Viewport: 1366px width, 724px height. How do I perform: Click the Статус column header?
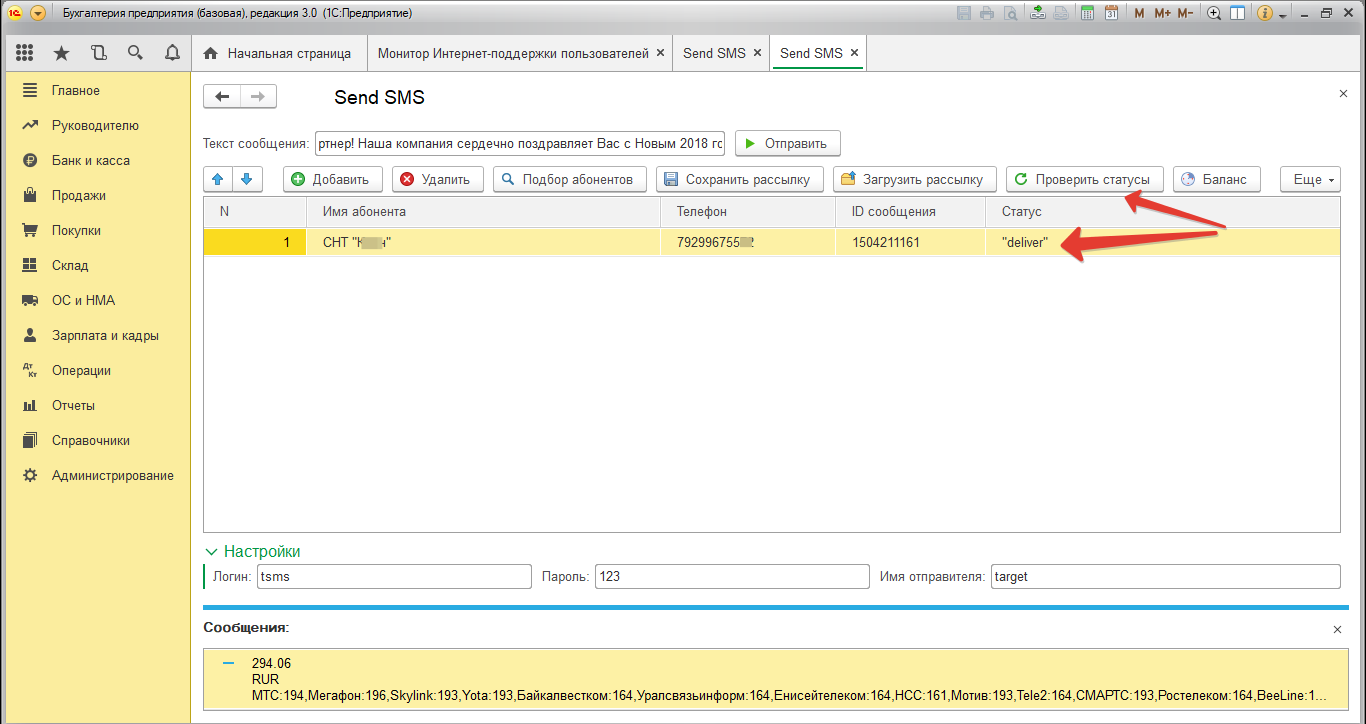tap(1163, 212)
